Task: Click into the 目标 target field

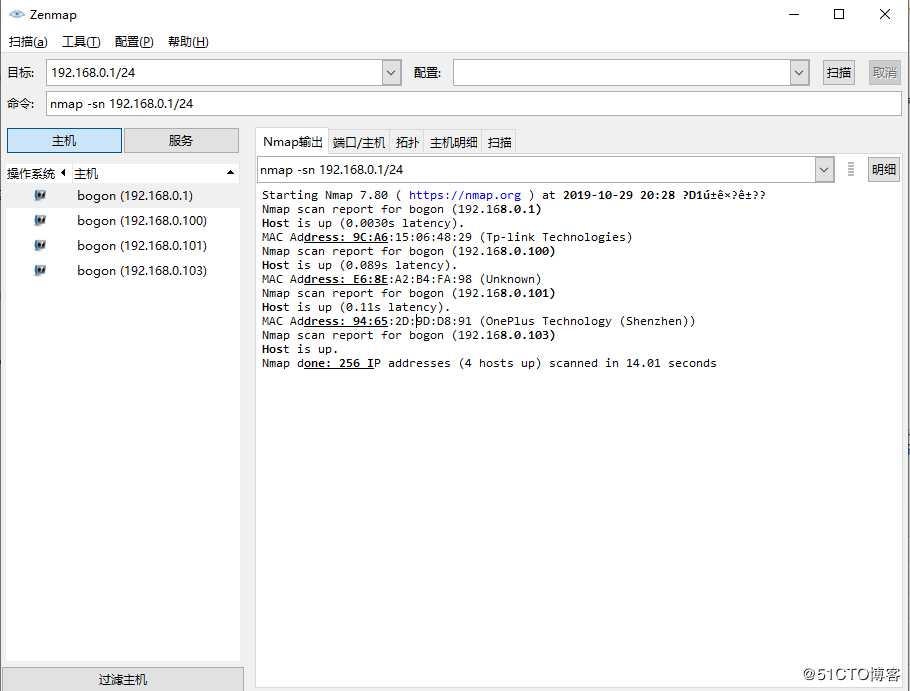Action: coord(214,73)
